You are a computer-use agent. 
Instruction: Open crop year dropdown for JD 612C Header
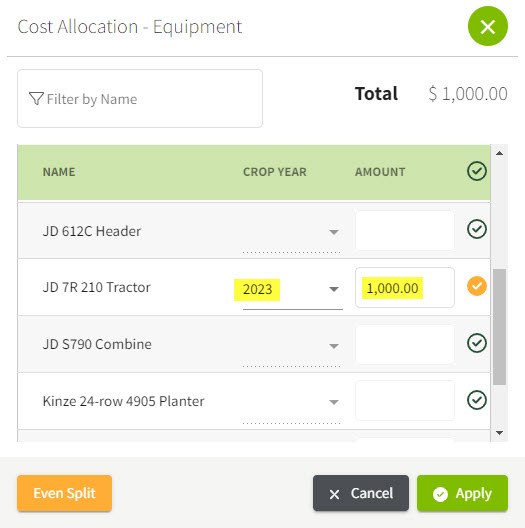click(x=292, y=232)
